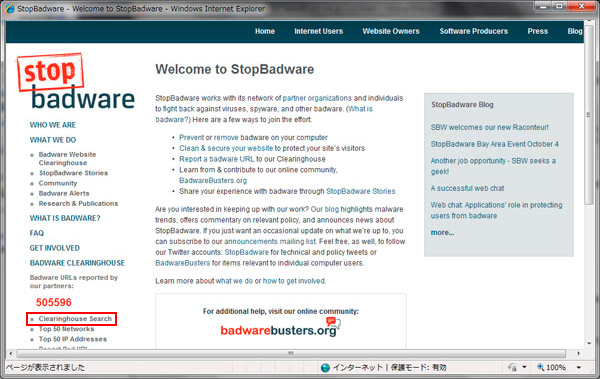Open A successful web chat post
This screenshot has height=379, width=600.
click(x=467, y=188)
